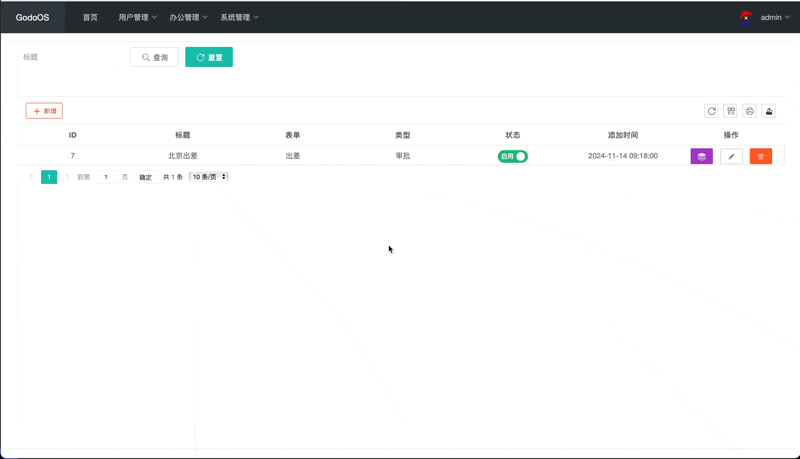Click the orange trash delete button
This screenshot has height=459, width=800.
coord(761,156)
